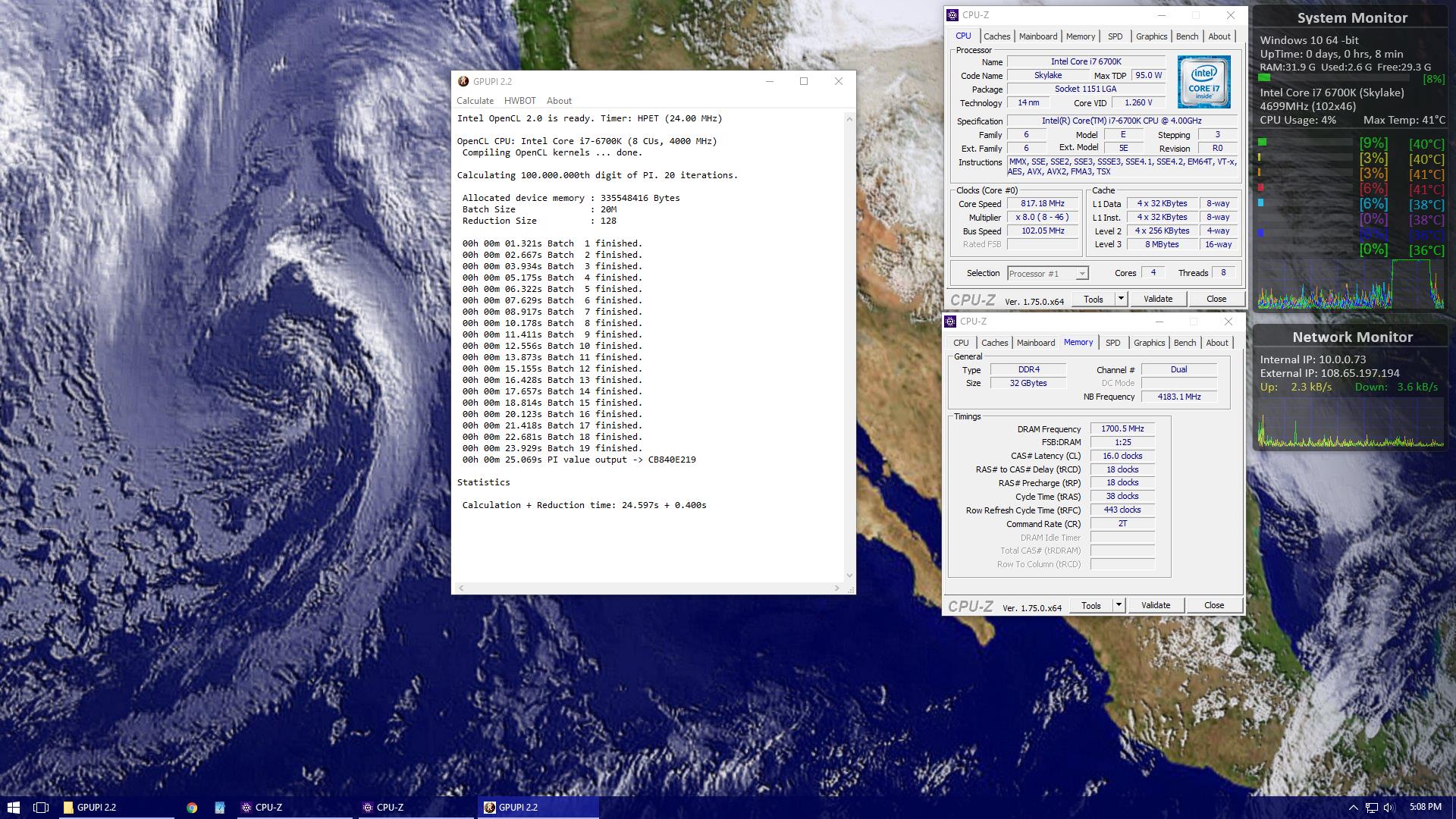Click the Core Speed value 817.18 MHz
This screenshot has height=819, width=1456.
1043,203
